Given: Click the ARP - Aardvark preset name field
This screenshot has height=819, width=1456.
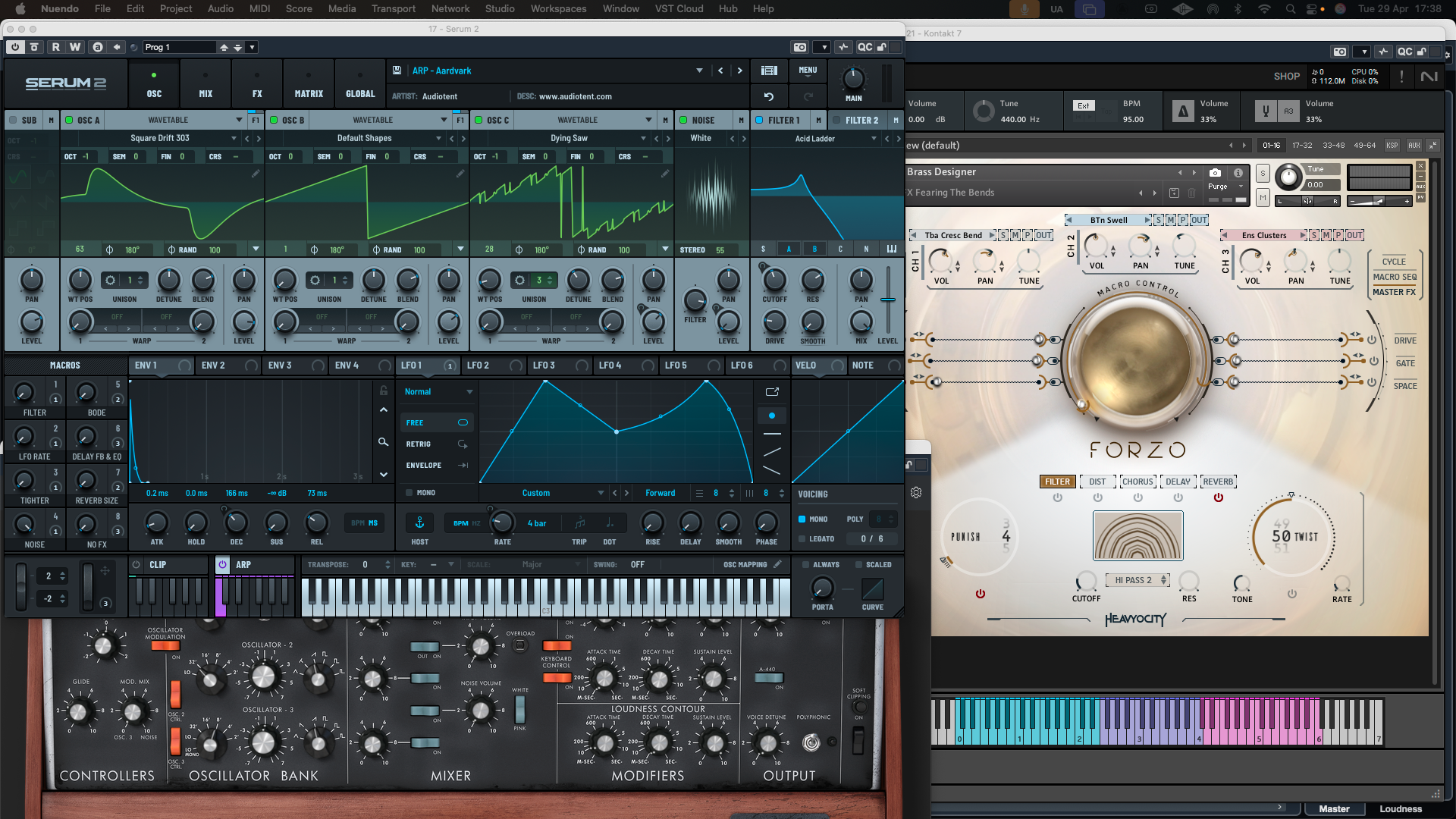Looking at the screenshot, I should coord(442,71).
